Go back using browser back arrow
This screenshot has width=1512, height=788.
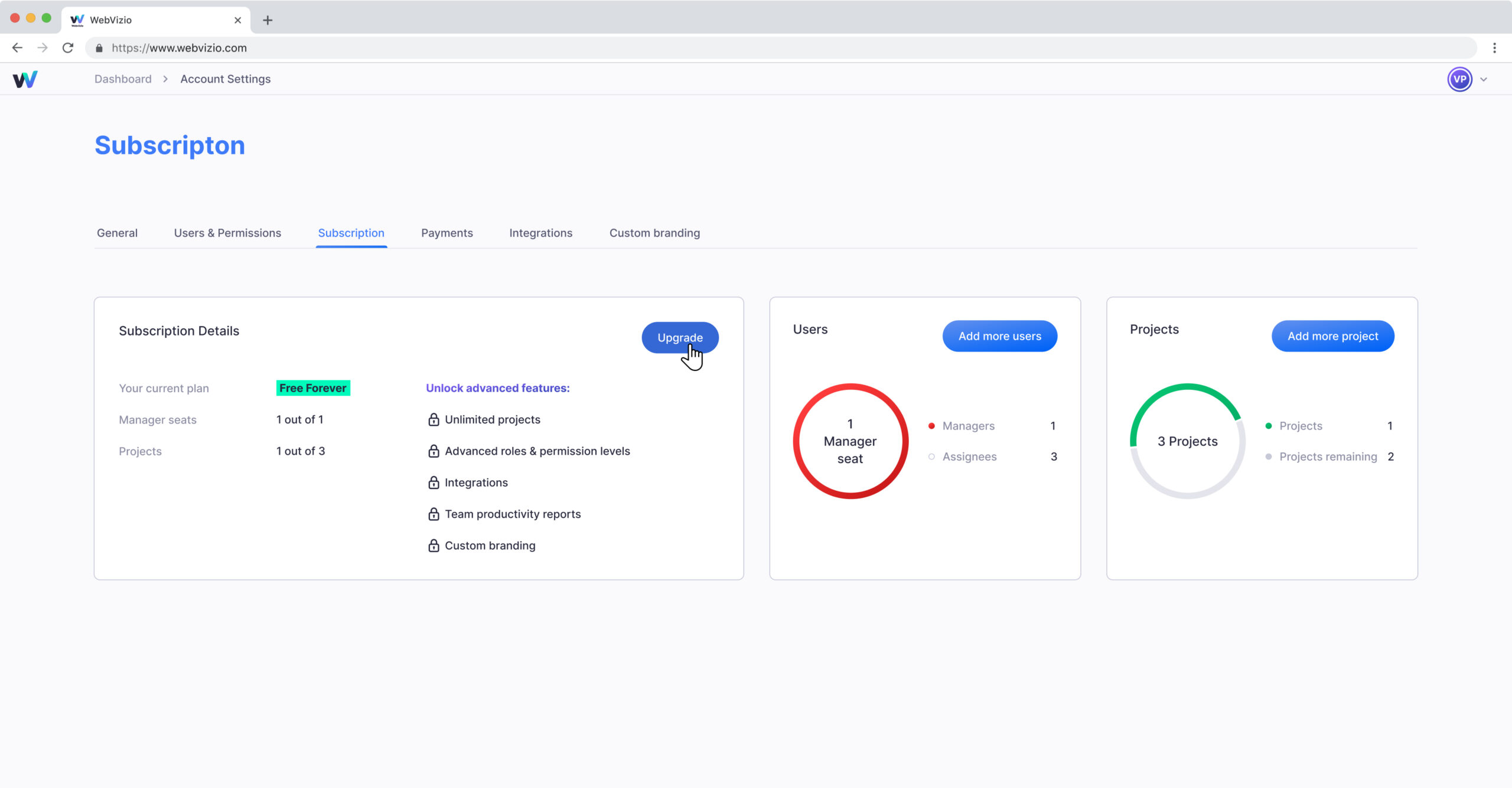pyautogui.click(x=17, y=48)
